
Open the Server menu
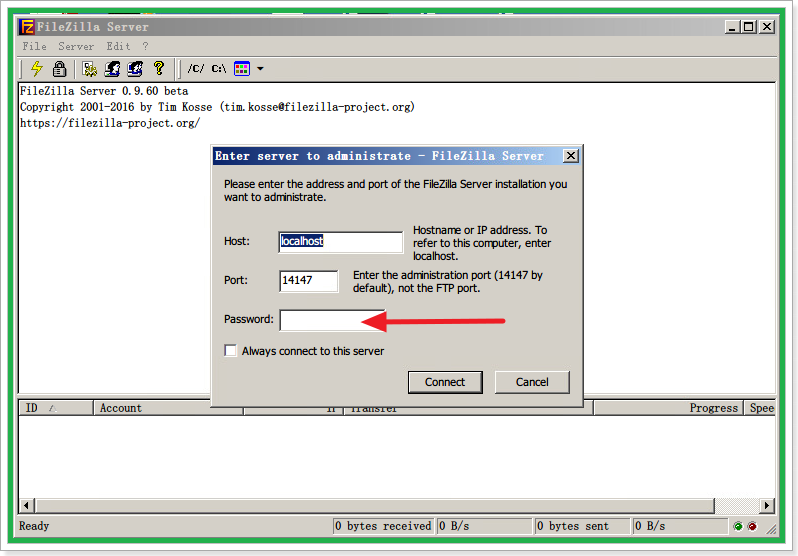click(x=76, y=46)
